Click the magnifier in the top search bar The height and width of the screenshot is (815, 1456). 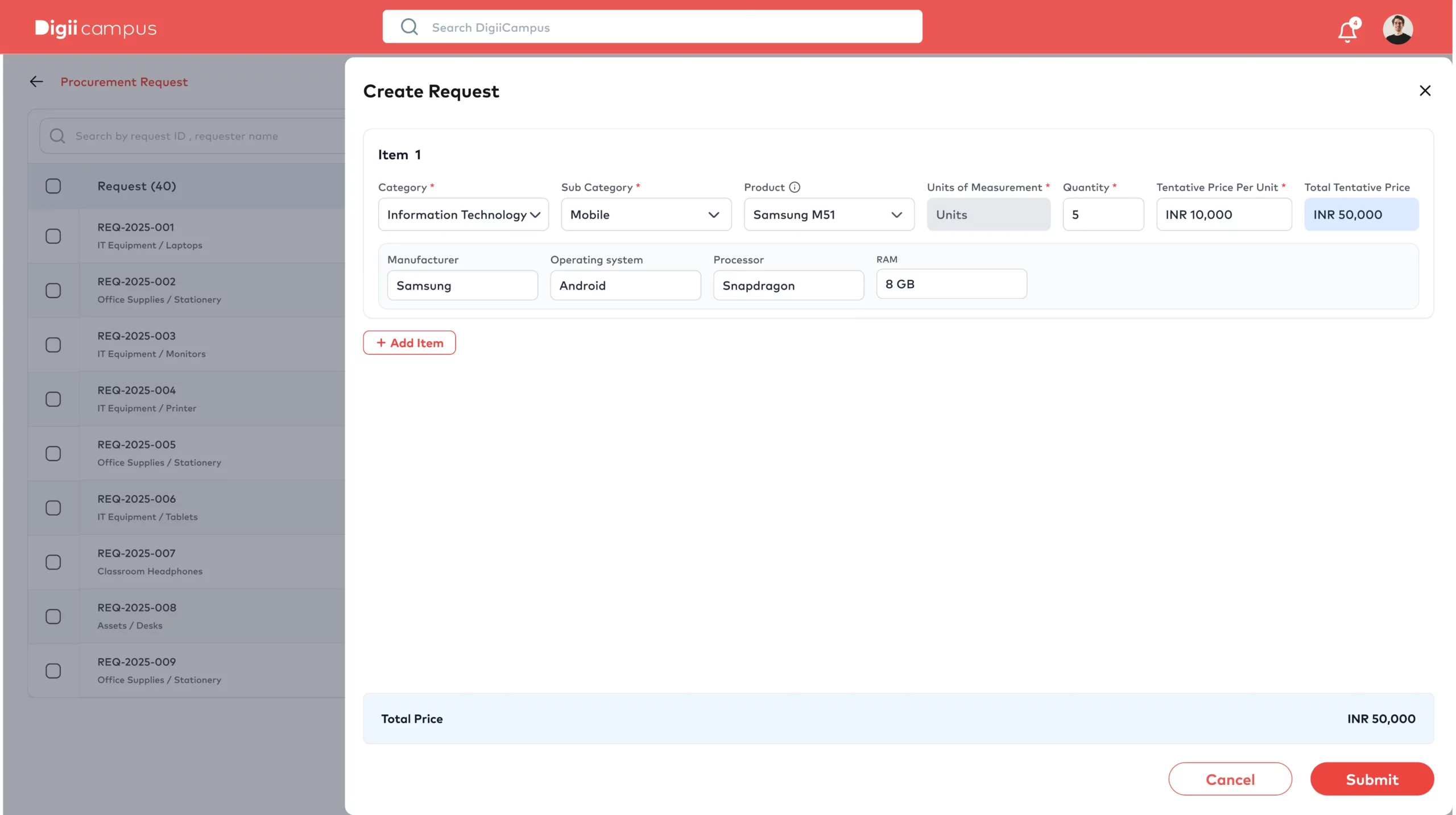409,27
